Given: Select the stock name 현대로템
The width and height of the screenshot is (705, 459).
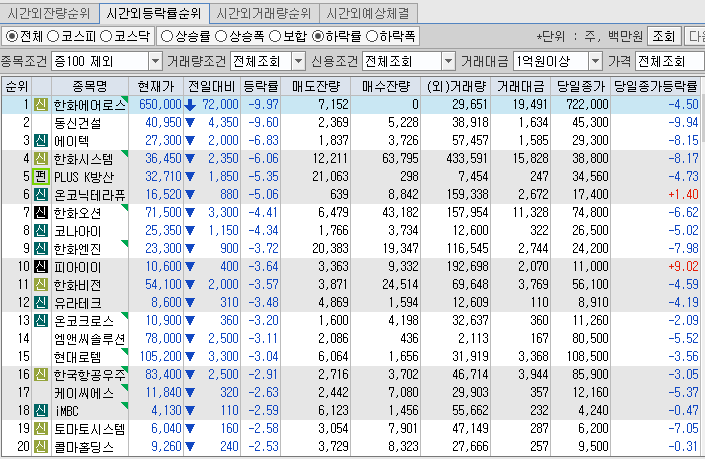Looking at the screenshot, I should [x=78, y=357].
